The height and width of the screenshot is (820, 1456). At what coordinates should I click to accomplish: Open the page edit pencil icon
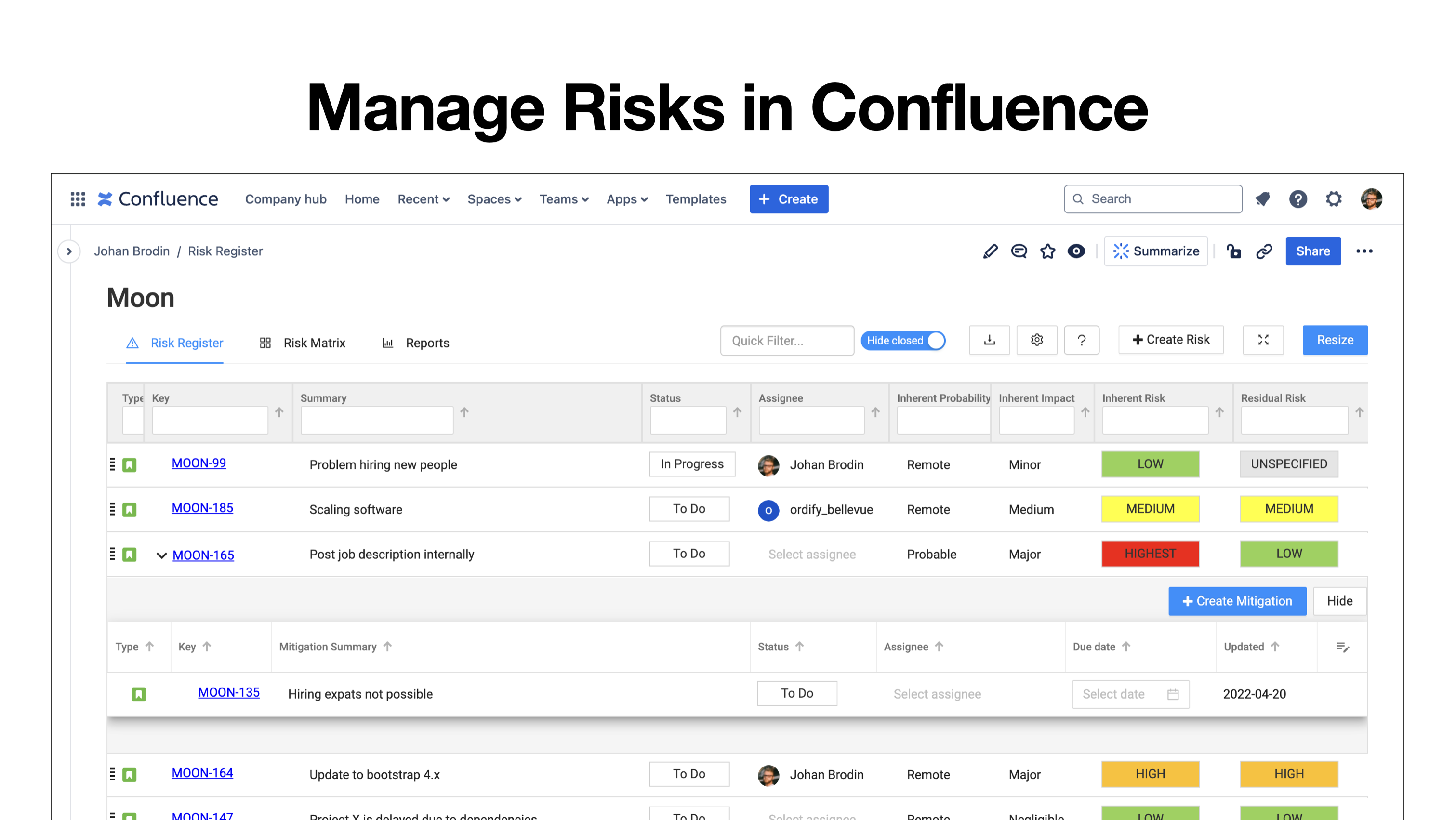(x=990, y=251)
